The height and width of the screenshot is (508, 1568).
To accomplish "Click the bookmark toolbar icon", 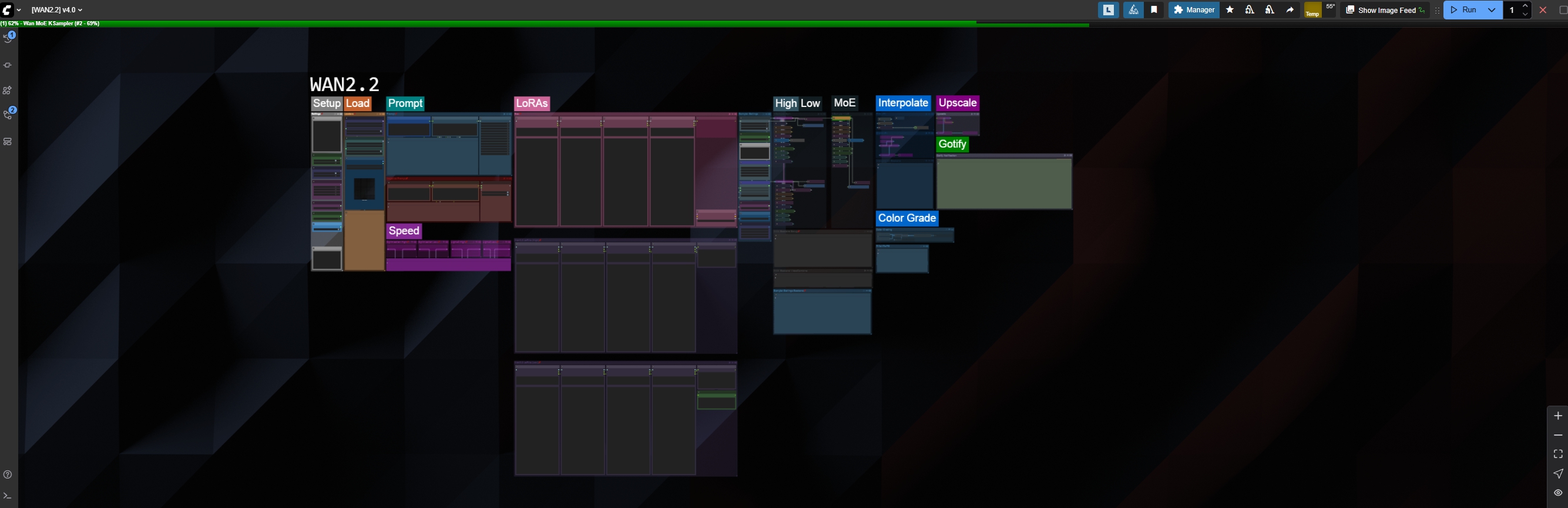I will pos(1154,10).
